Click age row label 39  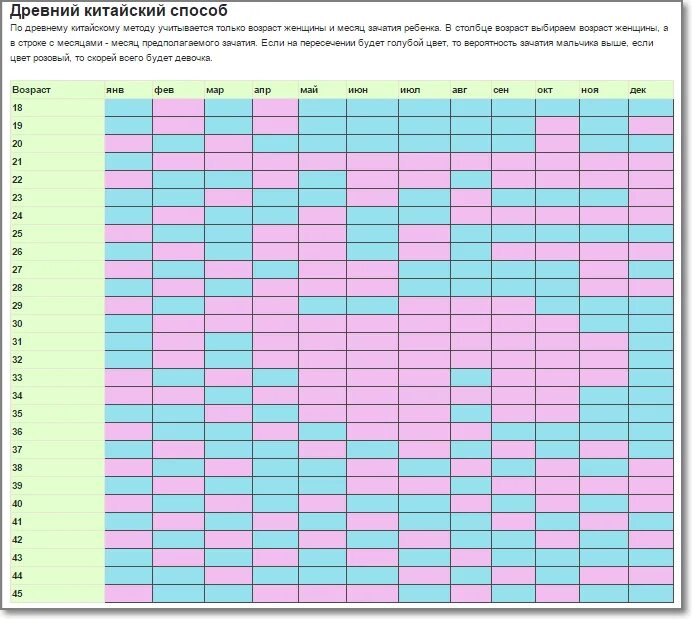pos(17,486)
